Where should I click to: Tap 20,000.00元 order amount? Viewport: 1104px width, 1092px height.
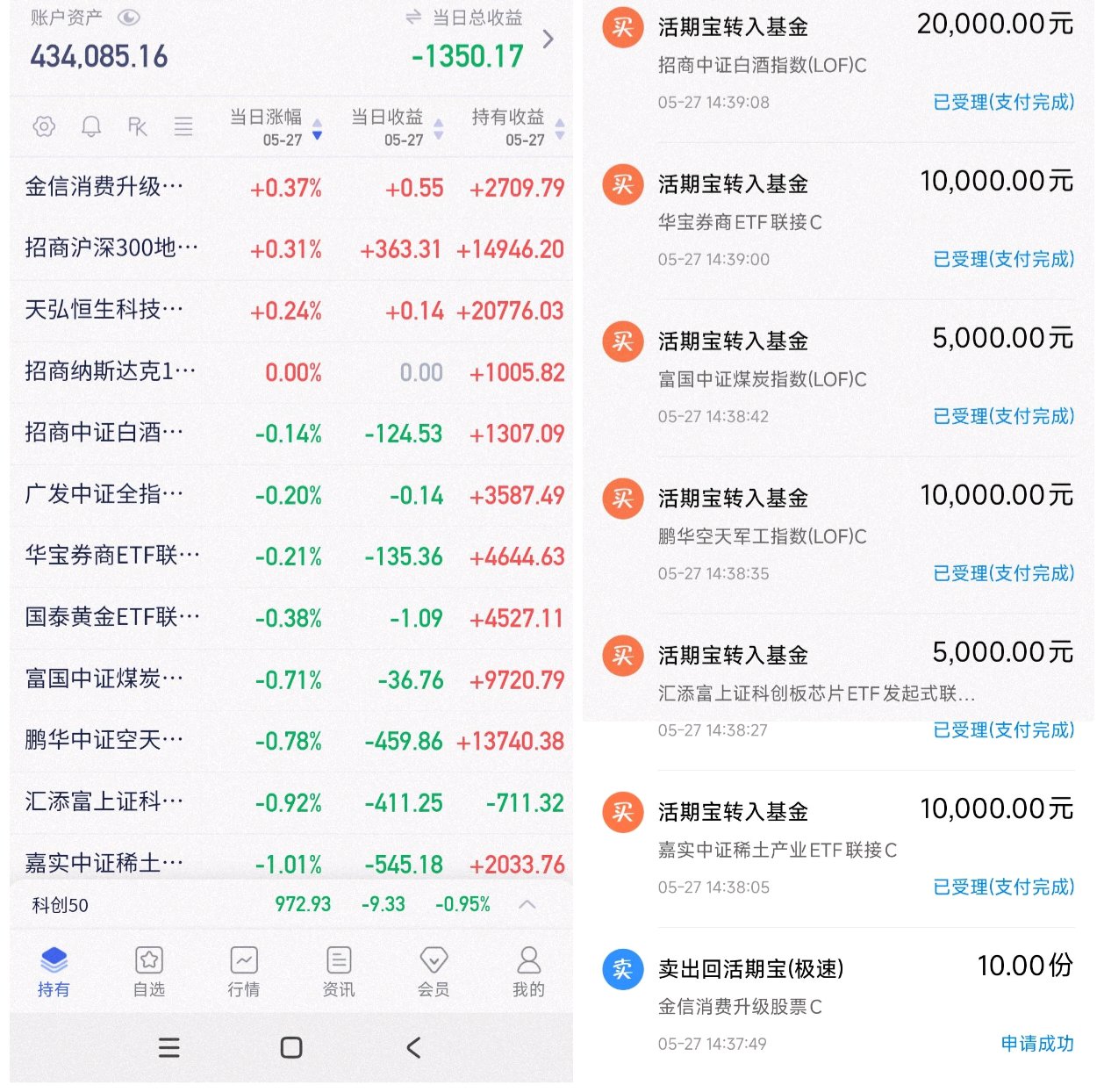click(995, 24)
